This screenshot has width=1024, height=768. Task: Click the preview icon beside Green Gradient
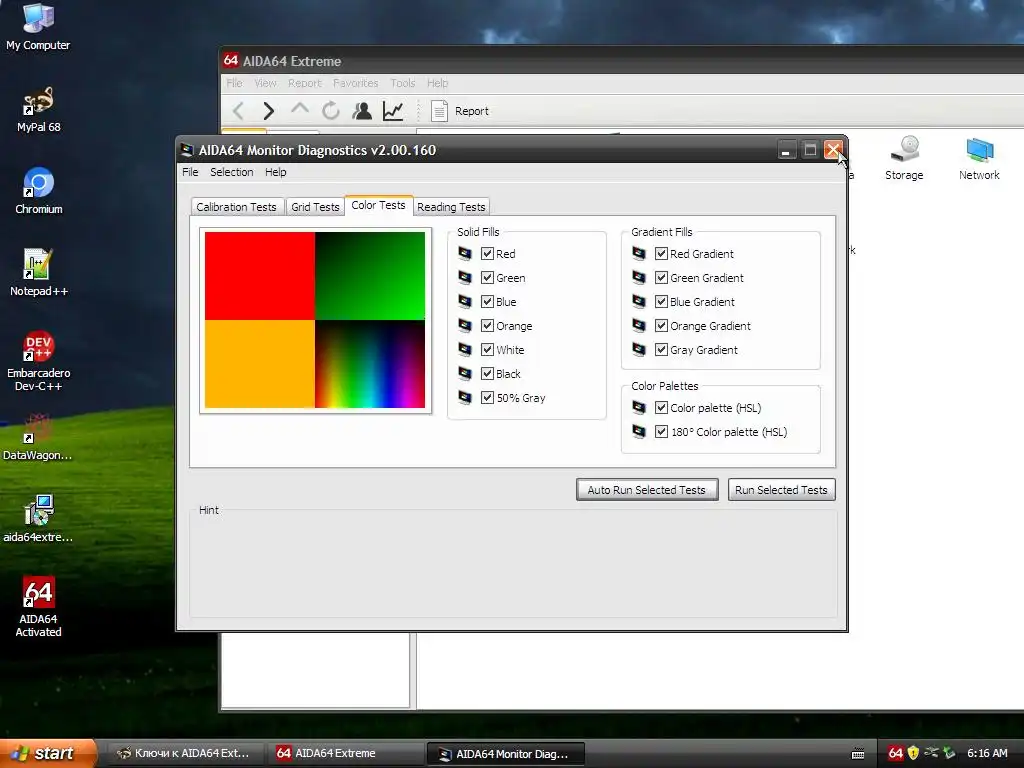[639, 278]
